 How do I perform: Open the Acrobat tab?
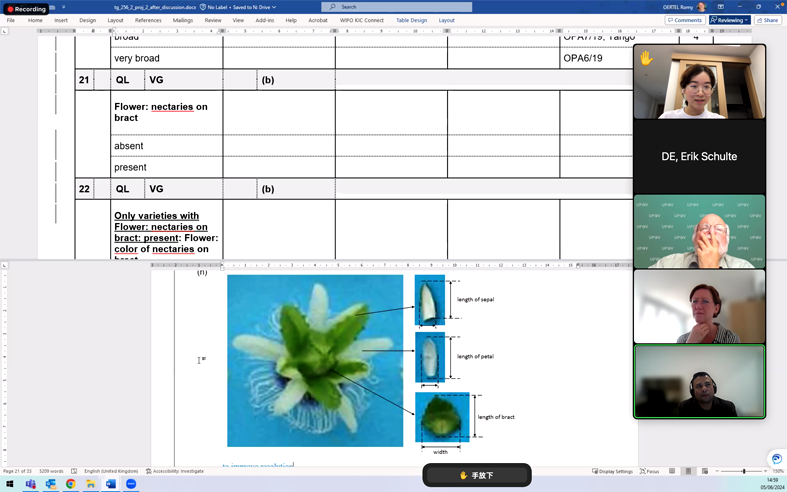click(318, 20)
